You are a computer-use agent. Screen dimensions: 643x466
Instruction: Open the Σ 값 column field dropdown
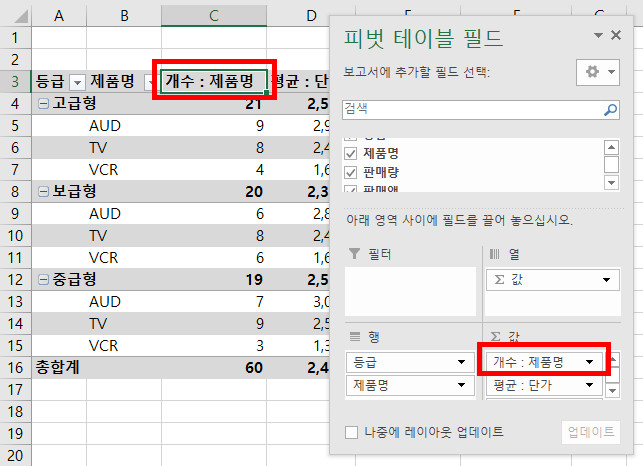pos(606,281)
